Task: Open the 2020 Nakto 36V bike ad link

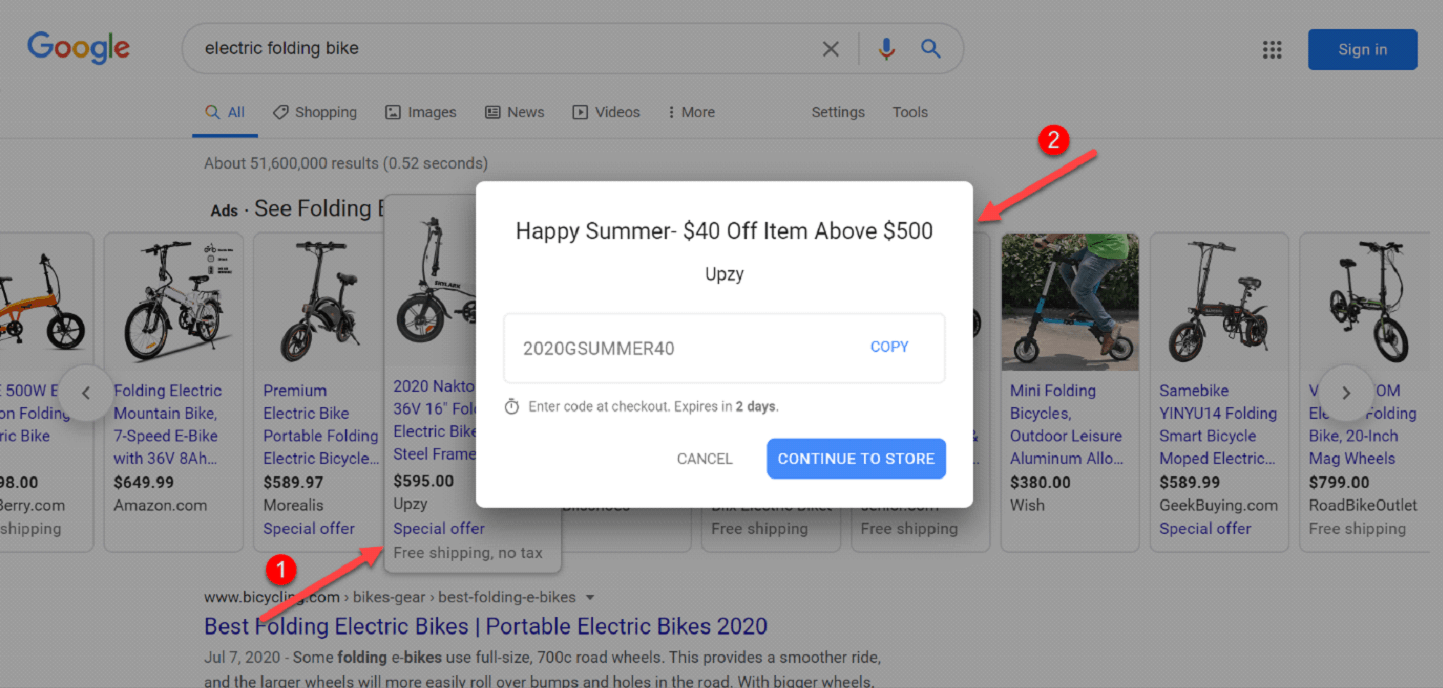Action: click(434, 420)
